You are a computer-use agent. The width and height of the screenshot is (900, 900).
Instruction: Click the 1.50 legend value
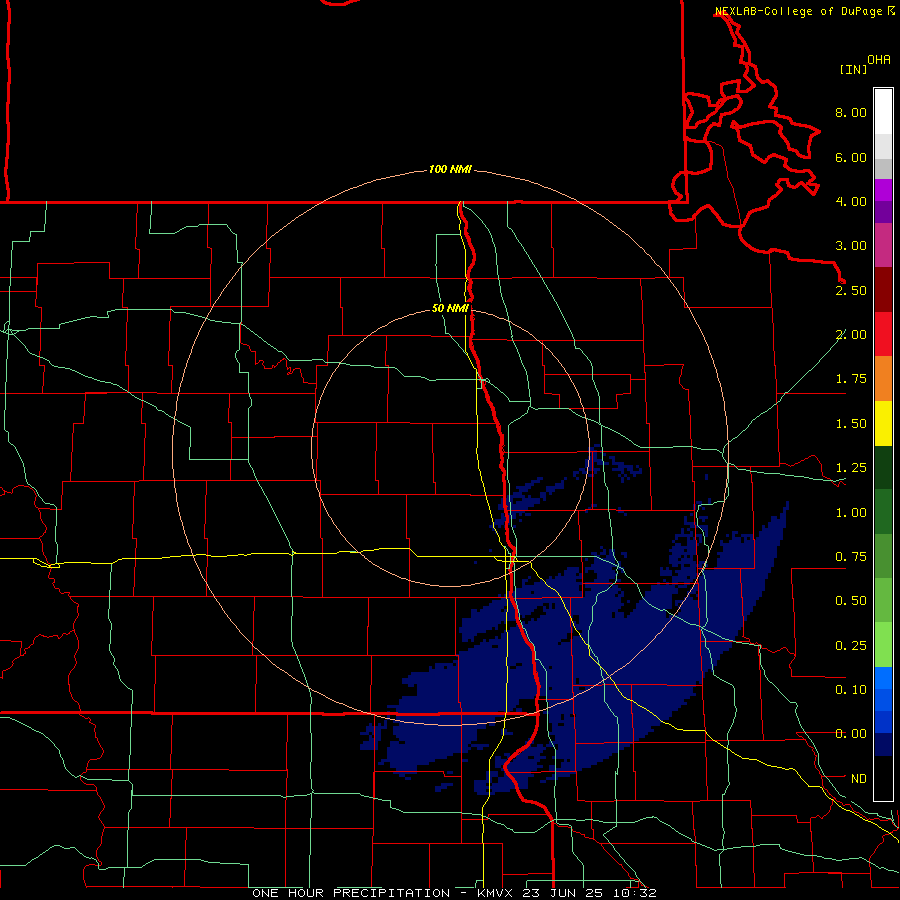(x=851, y=424)
